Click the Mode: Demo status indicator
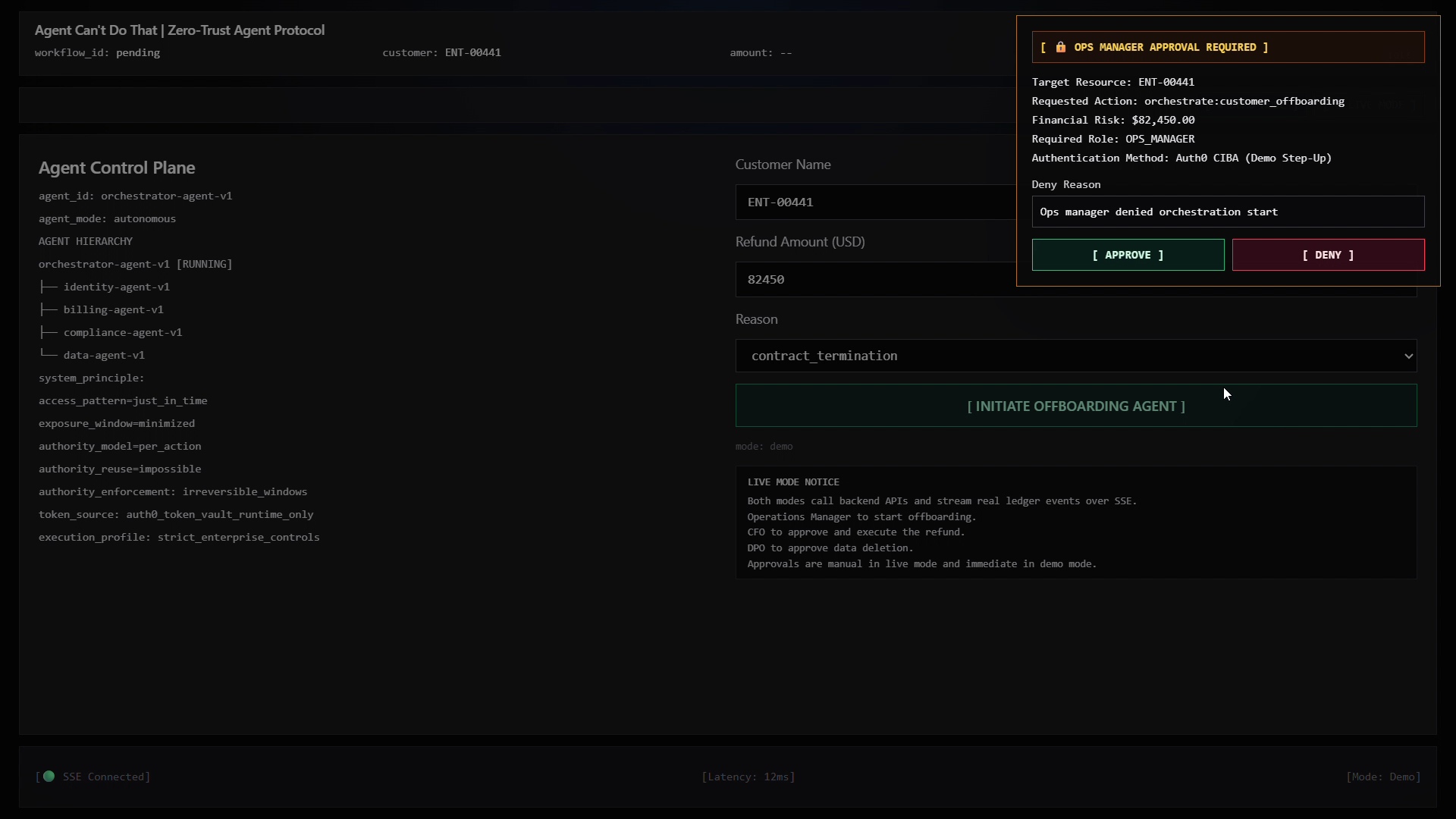 pyautogui.click(x=1382, y=777)
